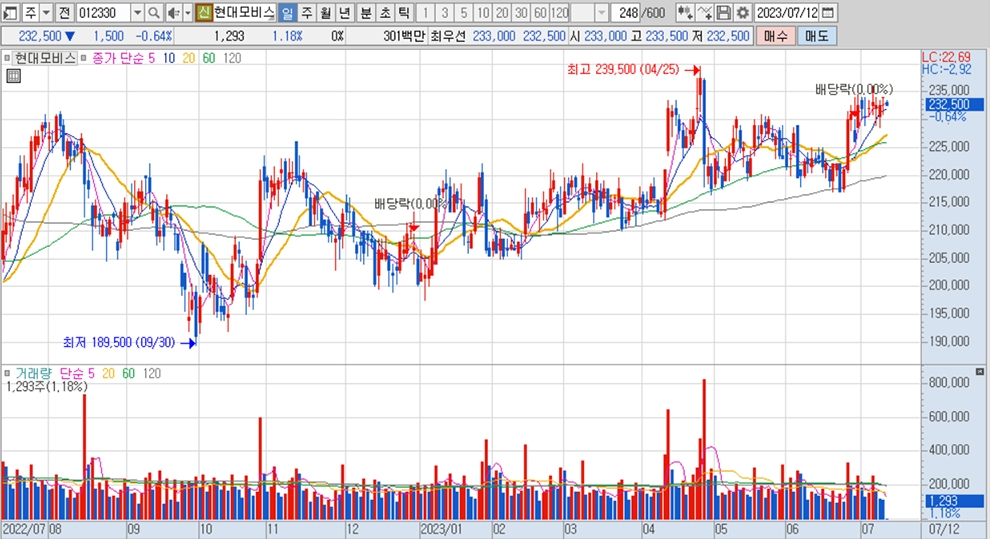The width and height of the screenshot is (990, 539).
Task: Select the 60 interval button
Action: tap(540, 12)
